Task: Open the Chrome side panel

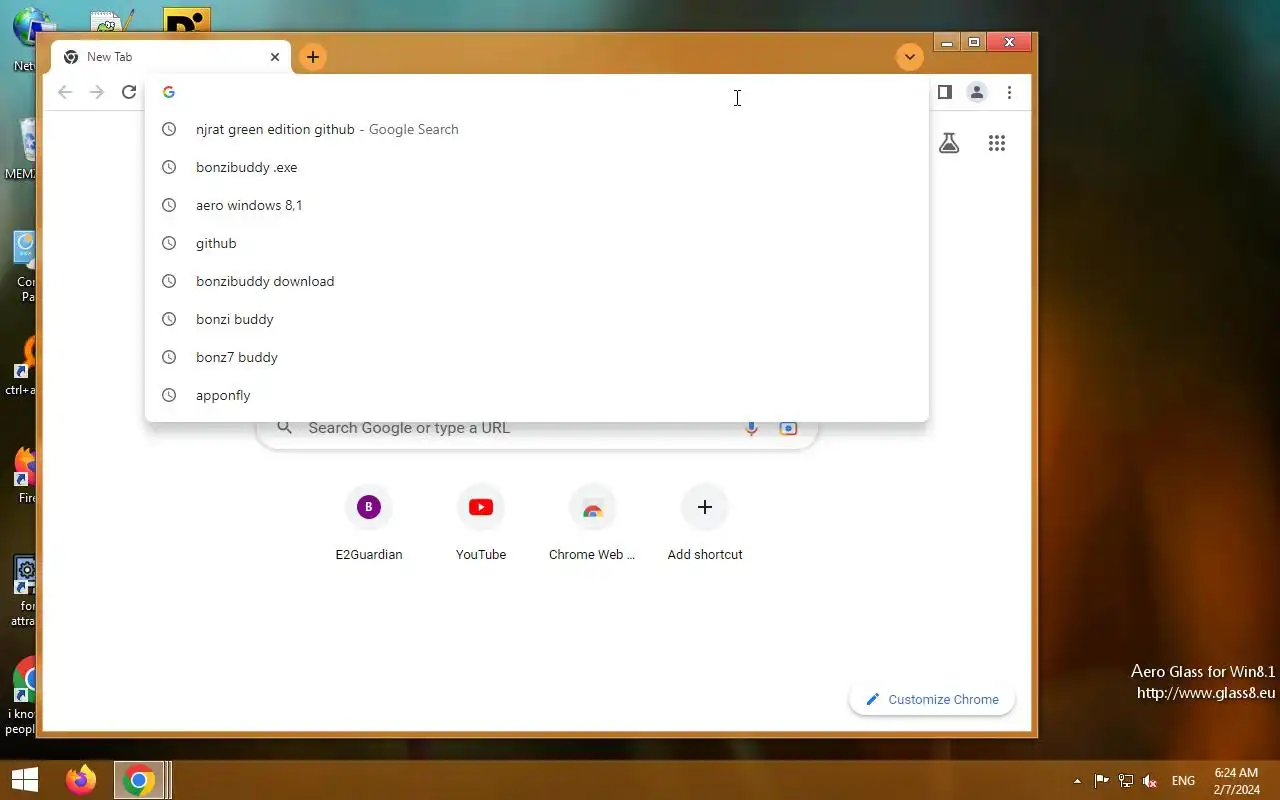Action: click(944, 92)
